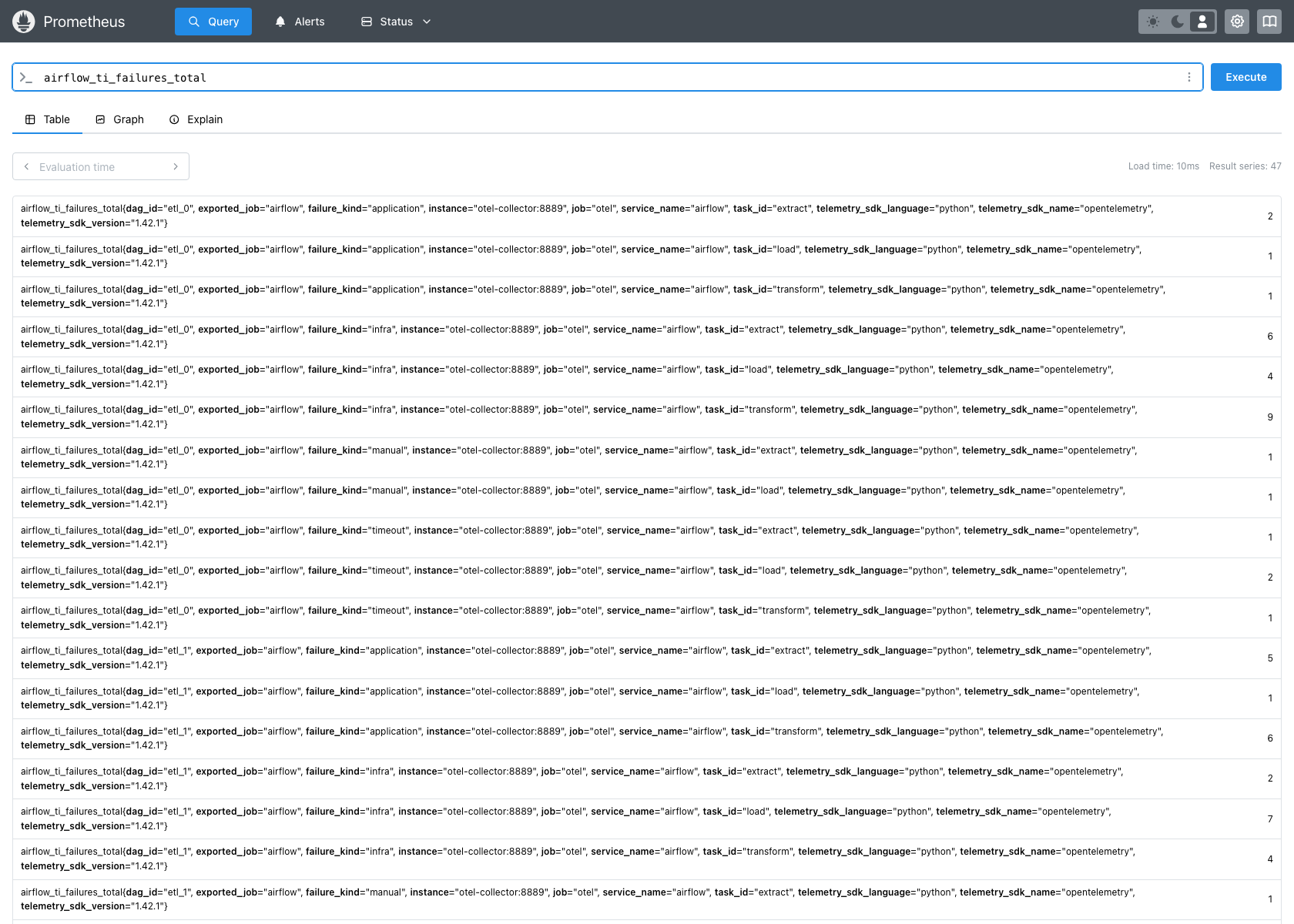Run the query with Execute
Image resolution: width=1294 pixels, height=924 pixels.
tap(1245, 77)
